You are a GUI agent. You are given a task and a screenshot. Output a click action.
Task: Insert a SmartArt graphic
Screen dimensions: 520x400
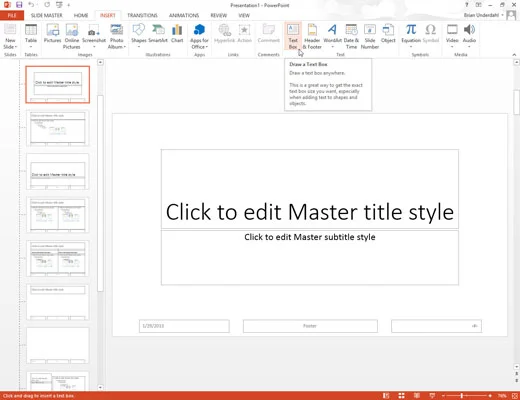coord(158,33)
